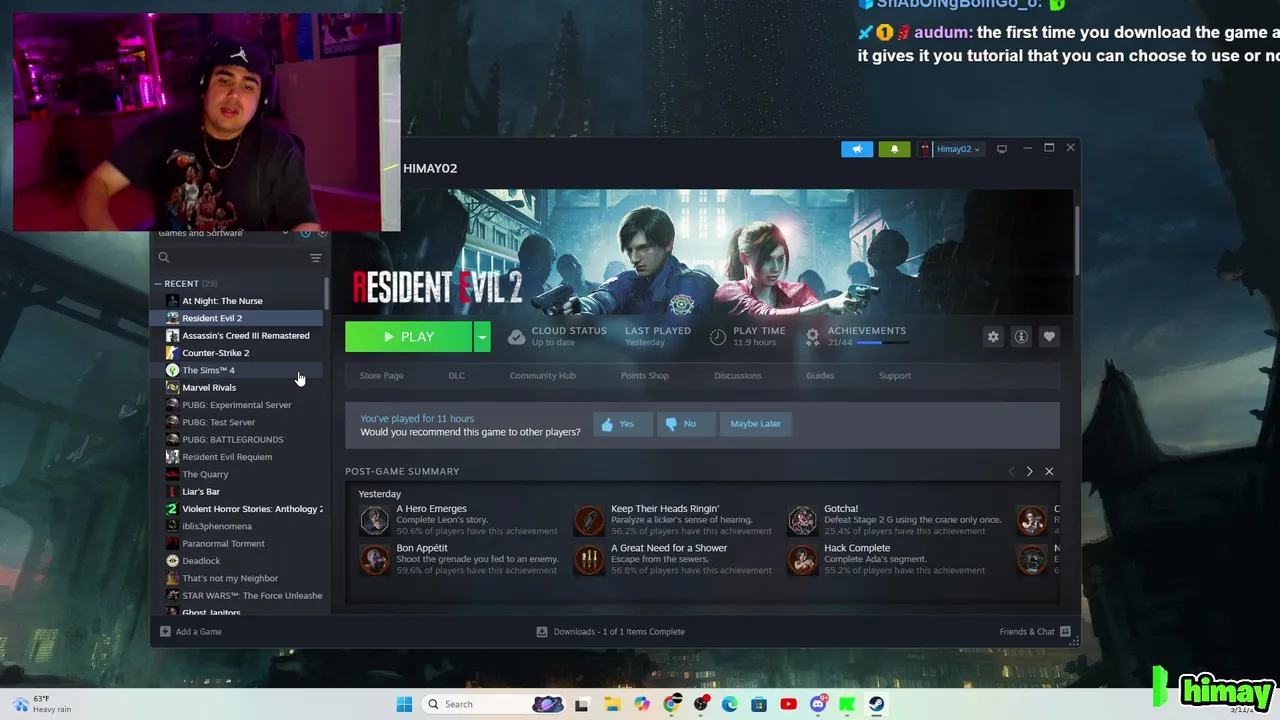
Task: Open the Discussions tab
Action: (x=738, y=376)
